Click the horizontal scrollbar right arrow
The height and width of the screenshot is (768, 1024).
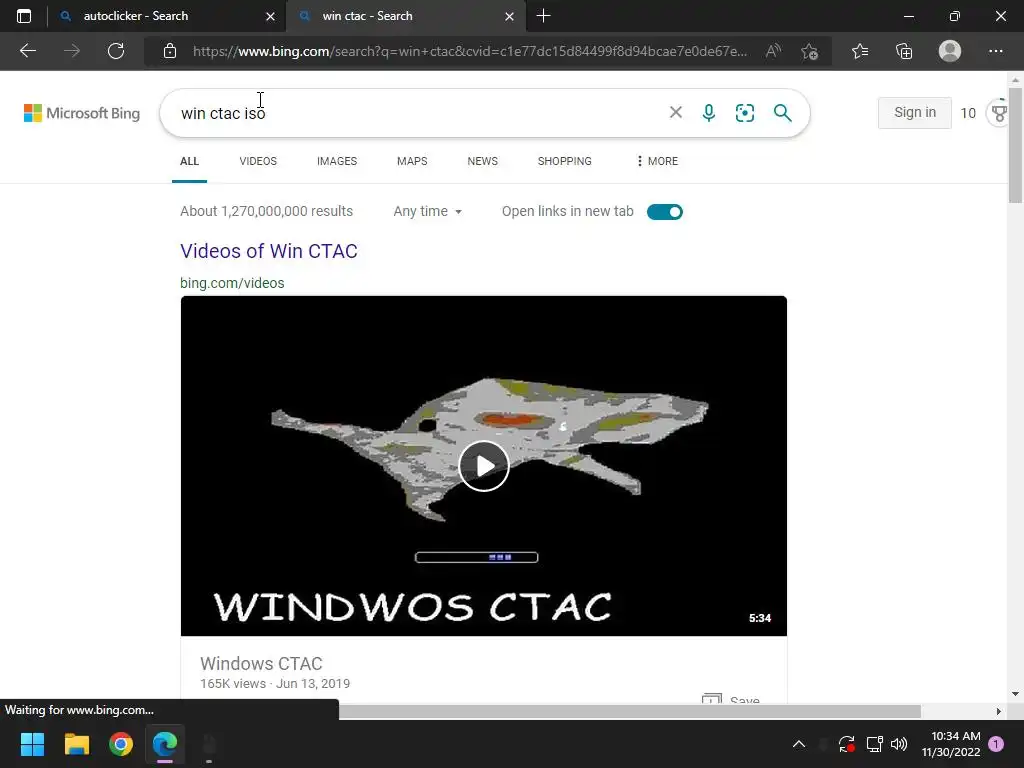click(x=999, y=711)
